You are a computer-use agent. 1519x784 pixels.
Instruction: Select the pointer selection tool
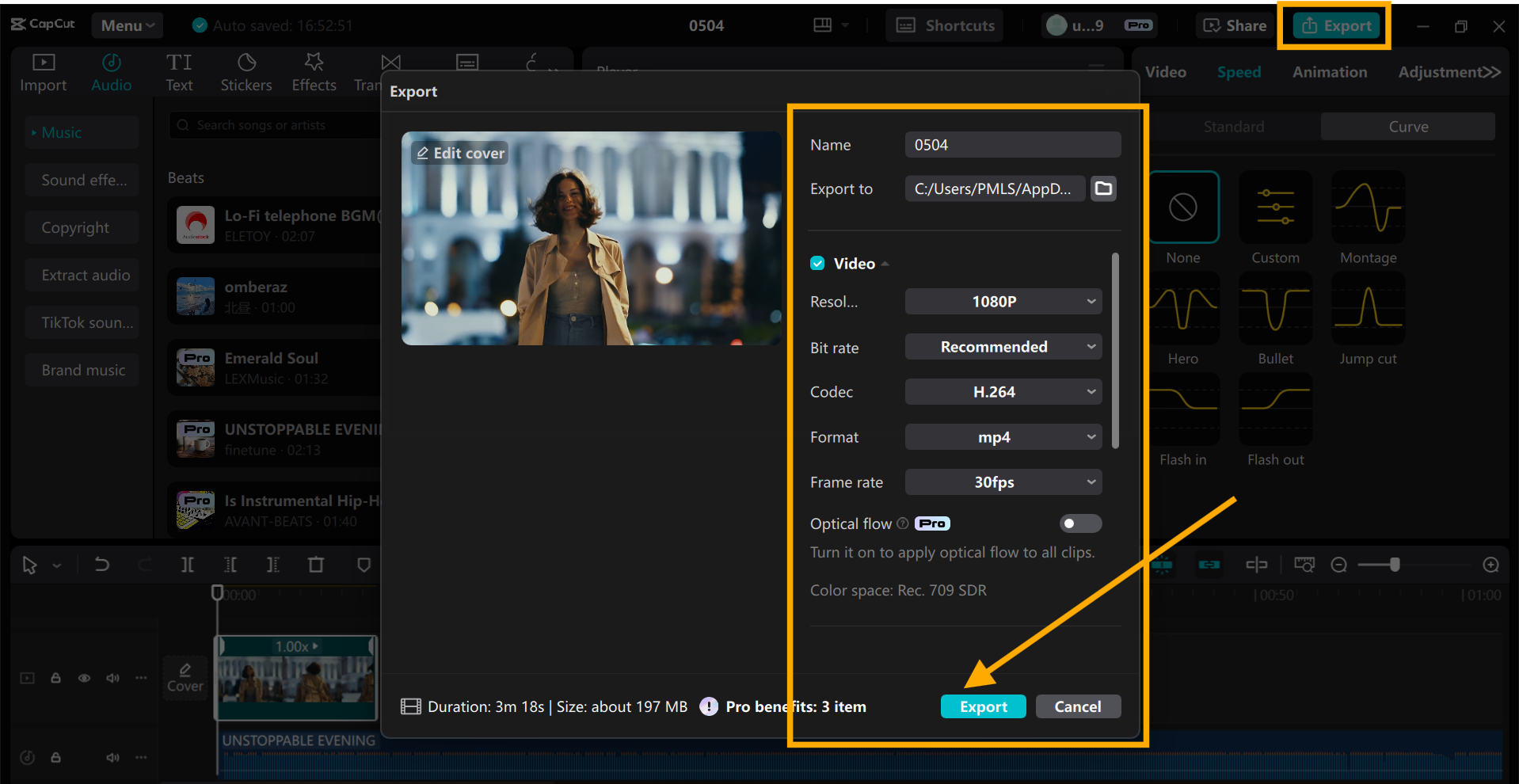point(29,565)
